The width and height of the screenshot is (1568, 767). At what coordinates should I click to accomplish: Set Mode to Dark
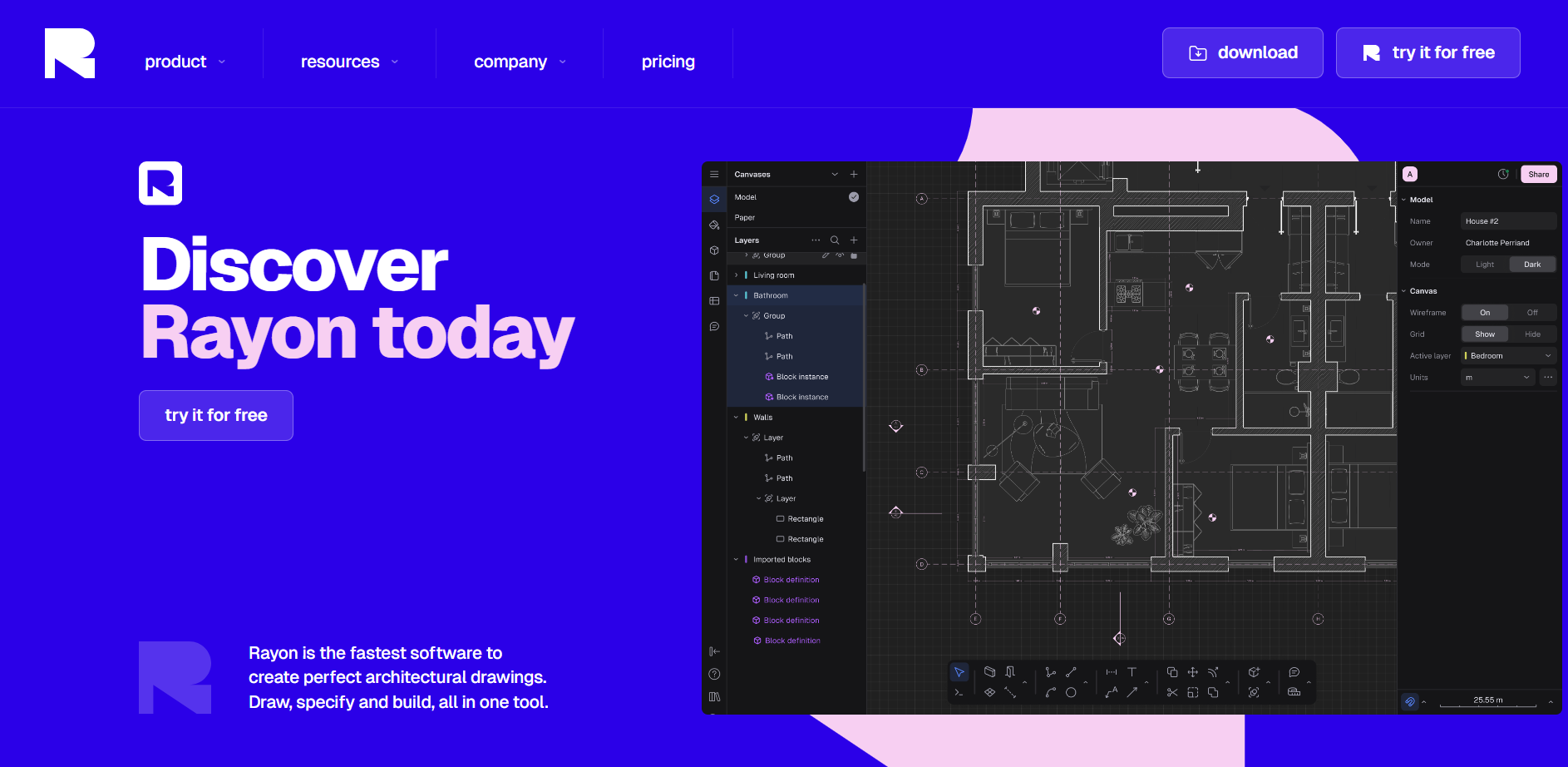(1532, 265)
